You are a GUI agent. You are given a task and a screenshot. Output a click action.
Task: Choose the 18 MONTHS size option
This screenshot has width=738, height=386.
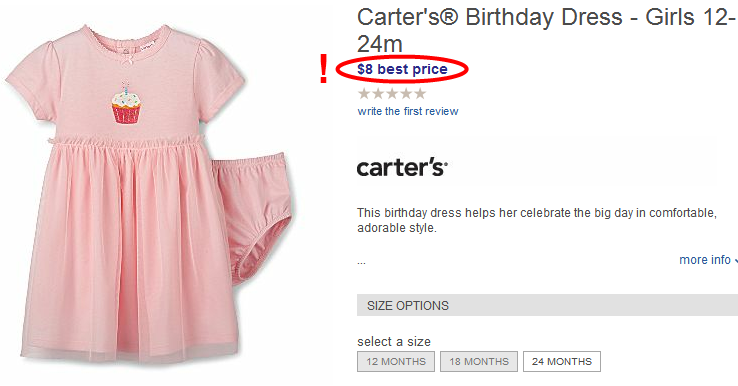[x=479, y=362]
